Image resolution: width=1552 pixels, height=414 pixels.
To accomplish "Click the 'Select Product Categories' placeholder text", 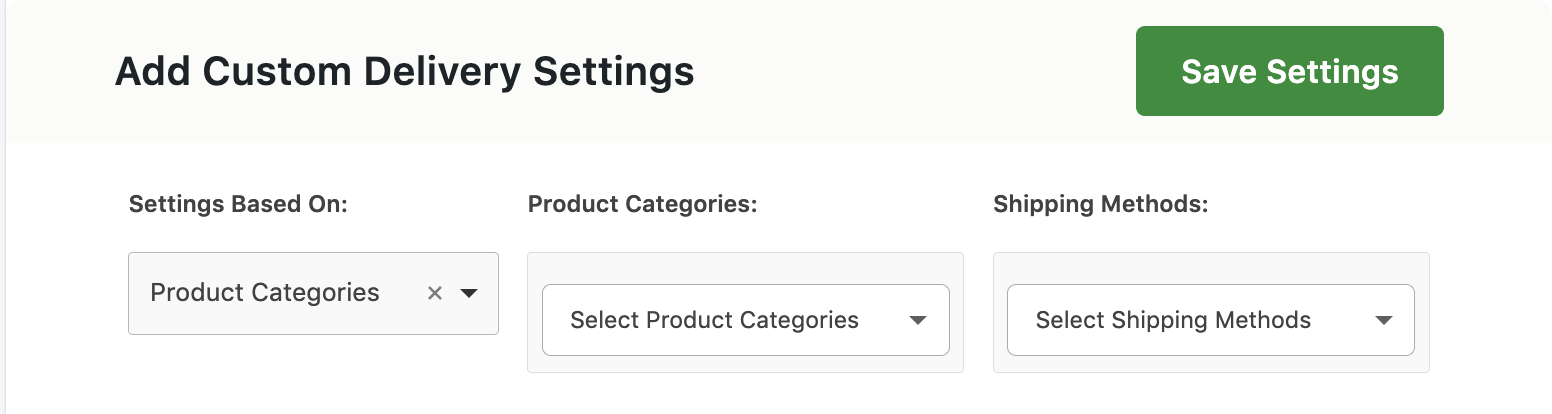I will 714,320.
